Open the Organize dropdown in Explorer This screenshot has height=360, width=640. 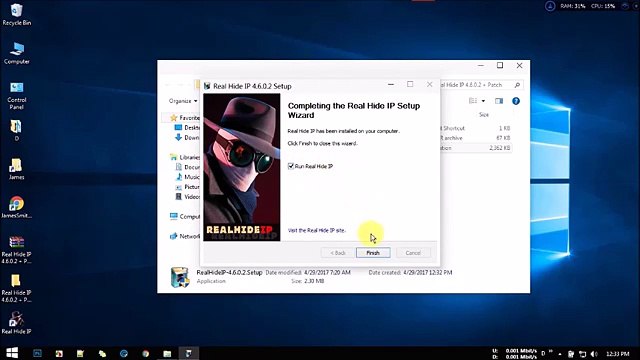tap(183, 101)
